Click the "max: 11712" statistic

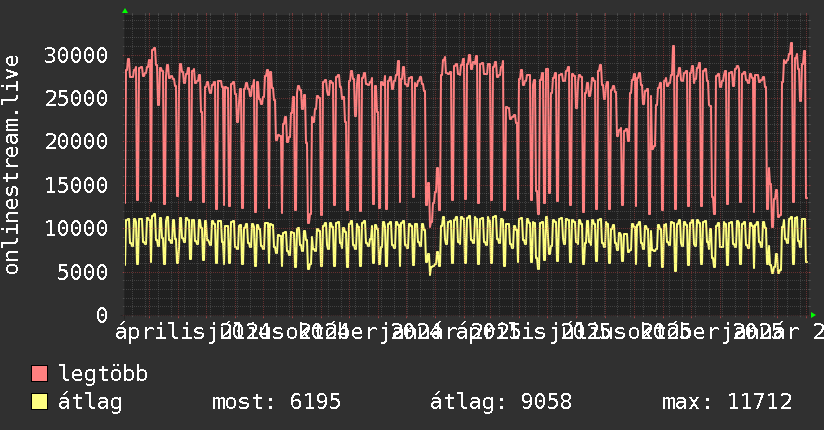pos(727,402)
